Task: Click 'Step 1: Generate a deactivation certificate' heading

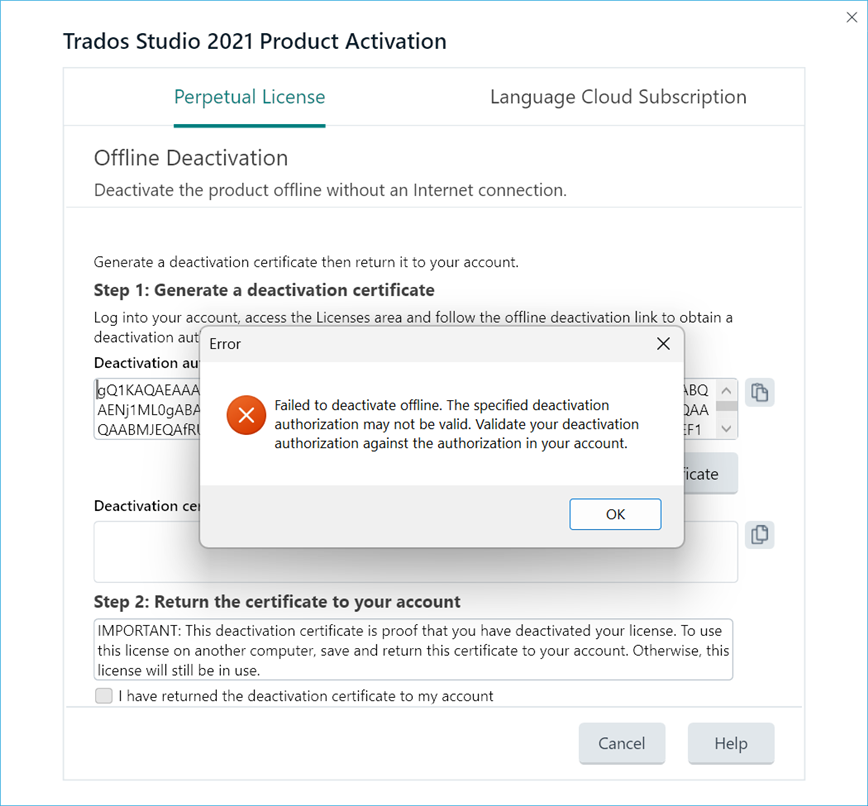Action: pos(264,290)
